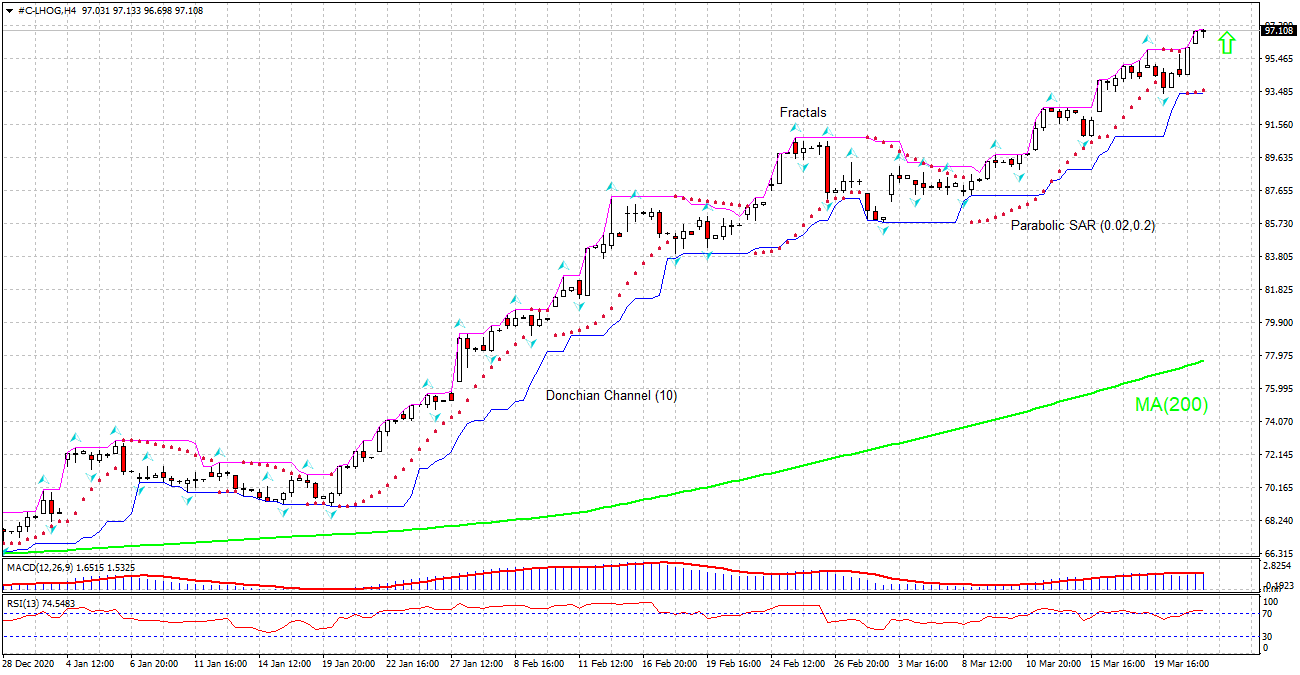Screen dimensions: 1300x675
Task: Open the RSI(13) indicator label
Action: point(22,603)
